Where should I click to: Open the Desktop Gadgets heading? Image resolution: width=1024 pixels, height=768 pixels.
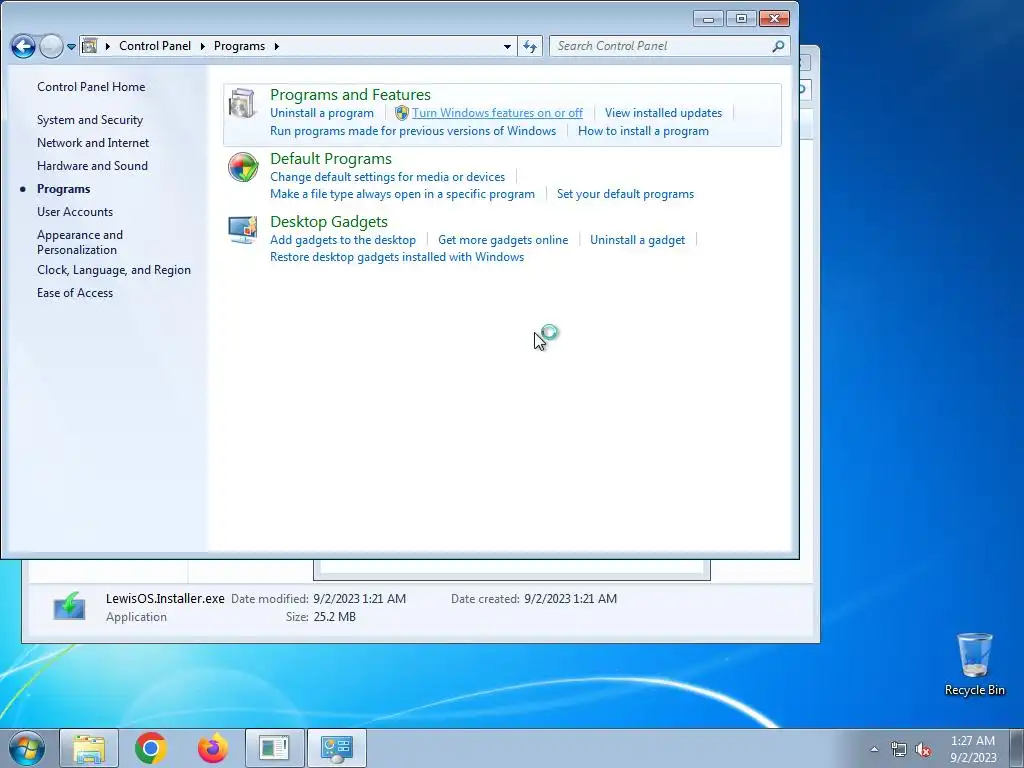(328, 222)
